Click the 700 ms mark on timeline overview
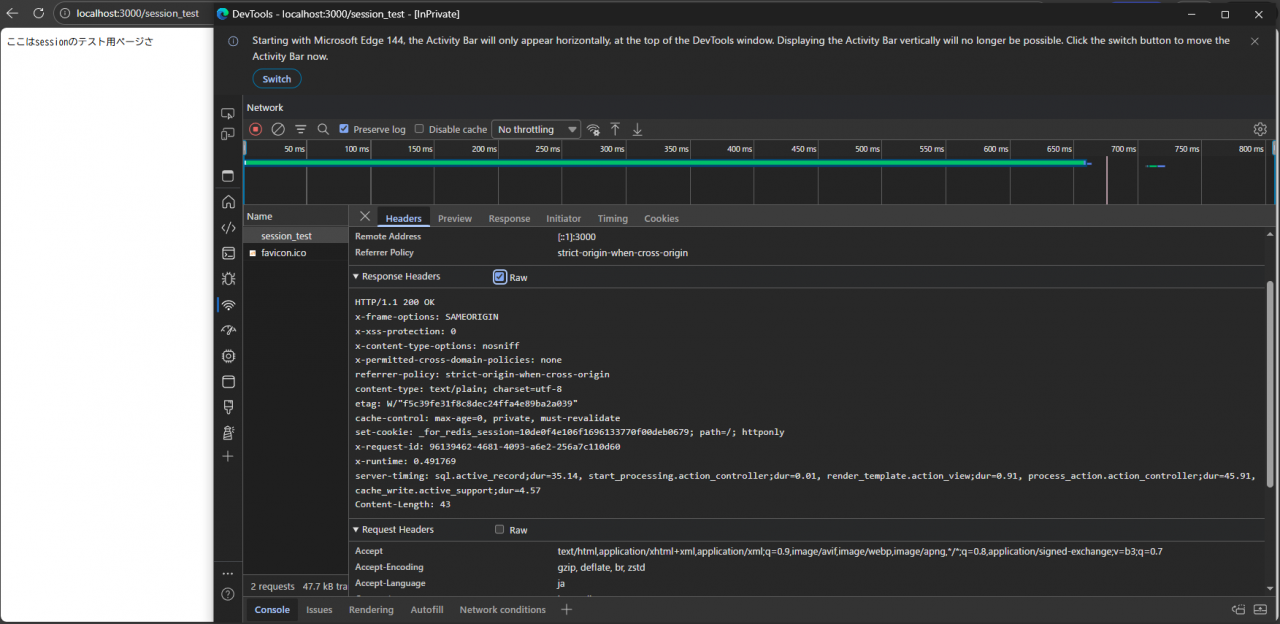Image resolution: width=1280 pixels, height=624 pixels. click(x=1123, y=149)
